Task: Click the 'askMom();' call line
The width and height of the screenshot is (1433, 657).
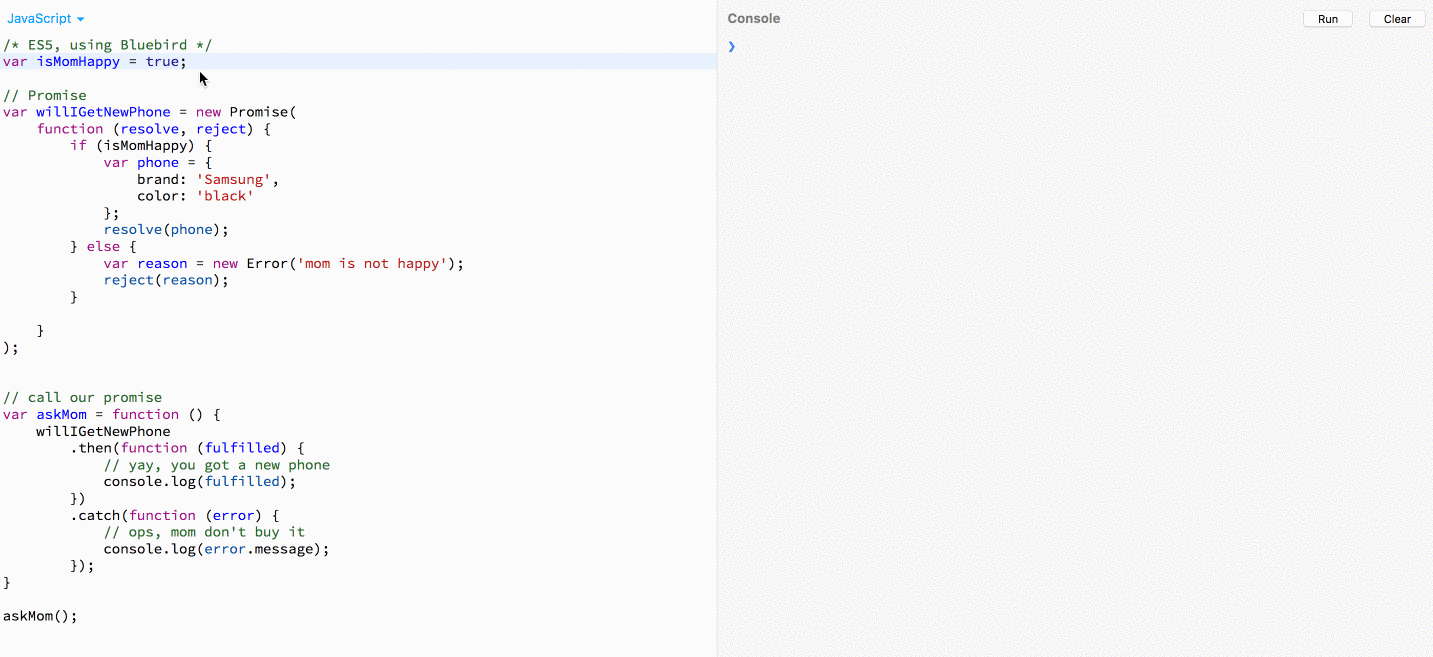Action: pyautogui.click(x=40, y=616)
